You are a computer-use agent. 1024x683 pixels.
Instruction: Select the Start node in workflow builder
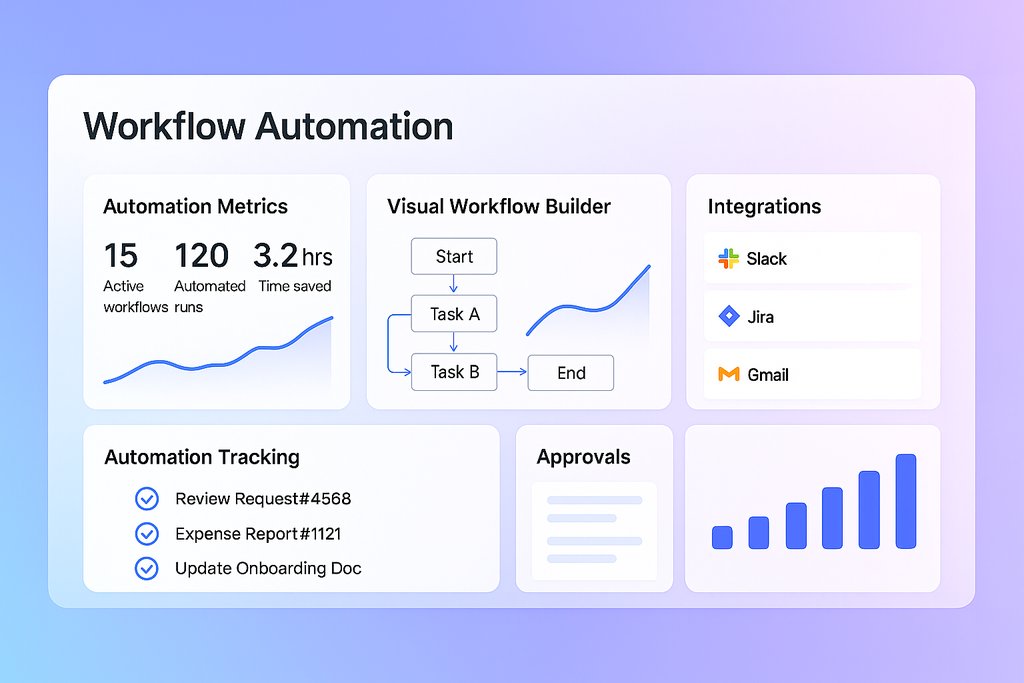coord(454,257)
